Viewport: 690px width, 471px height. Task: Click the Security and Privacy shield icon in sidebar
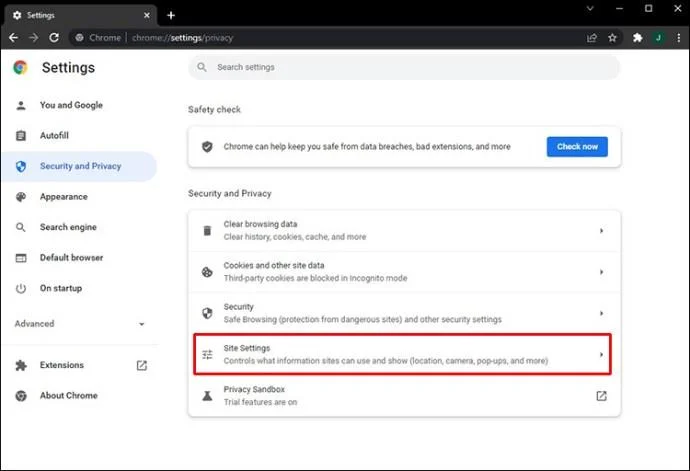pos(21,166)
